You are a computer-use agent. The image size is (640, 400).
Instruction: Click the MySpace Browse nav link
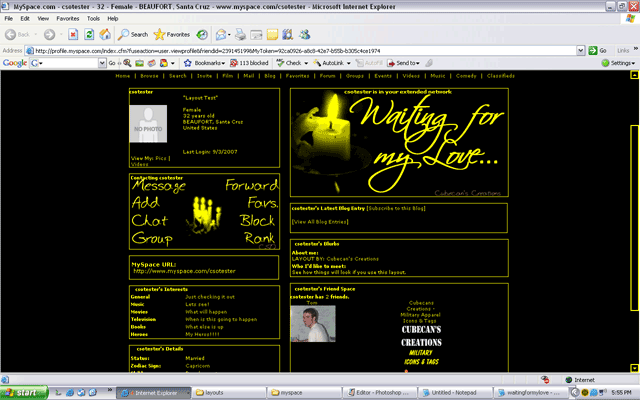coord(149,76)
